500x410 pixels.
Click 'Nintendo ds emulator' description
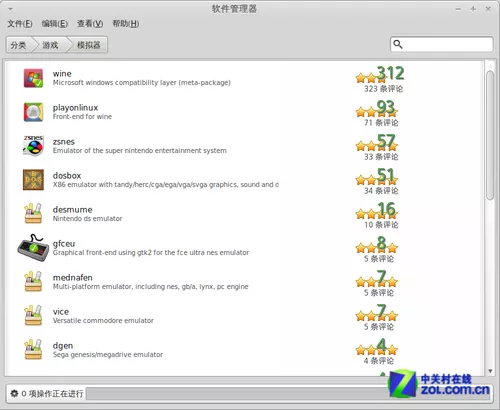tap(87, 219)
